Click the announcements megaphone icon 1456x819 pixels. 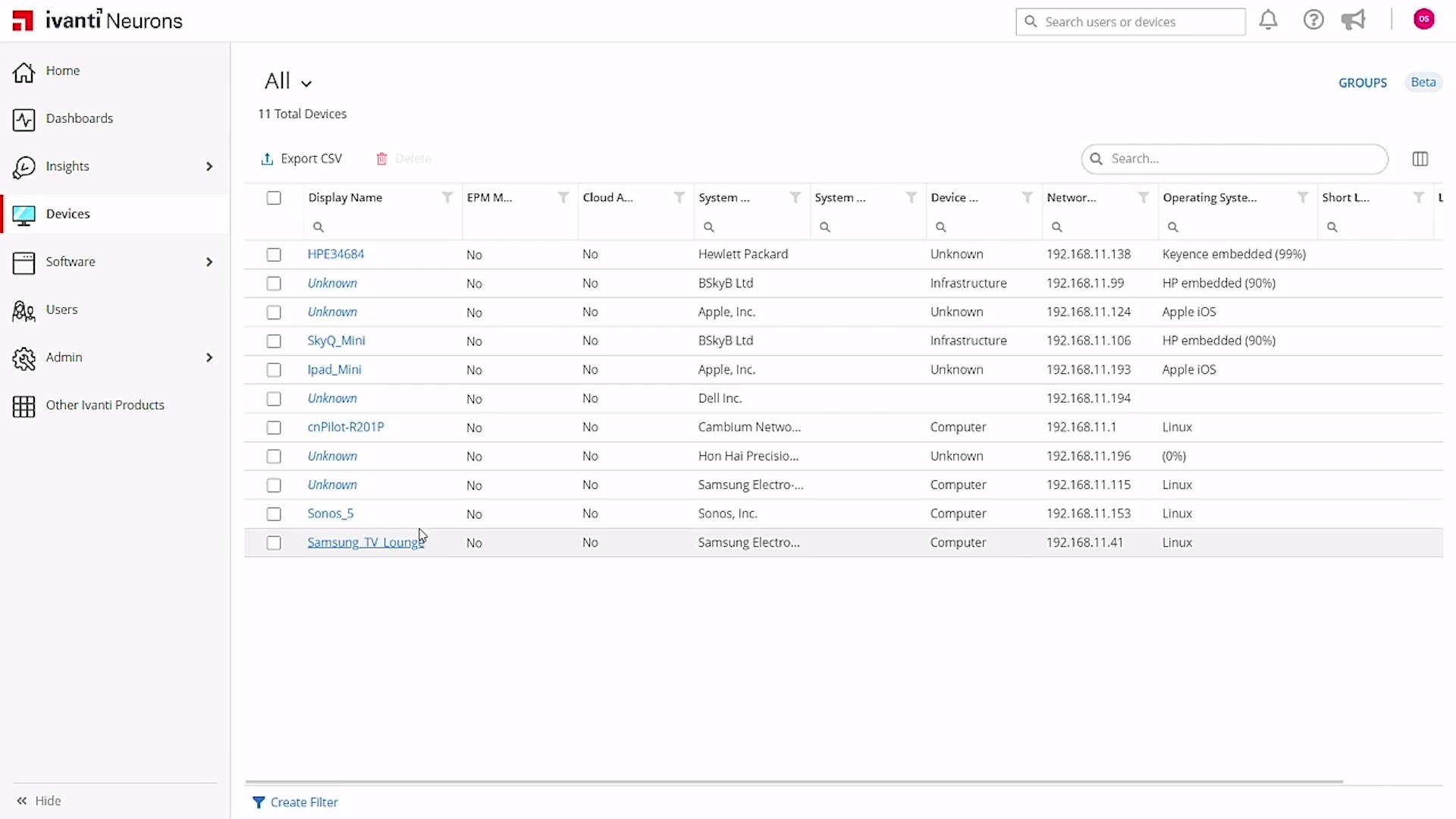pyautogui.click(x=1354, y=20)
